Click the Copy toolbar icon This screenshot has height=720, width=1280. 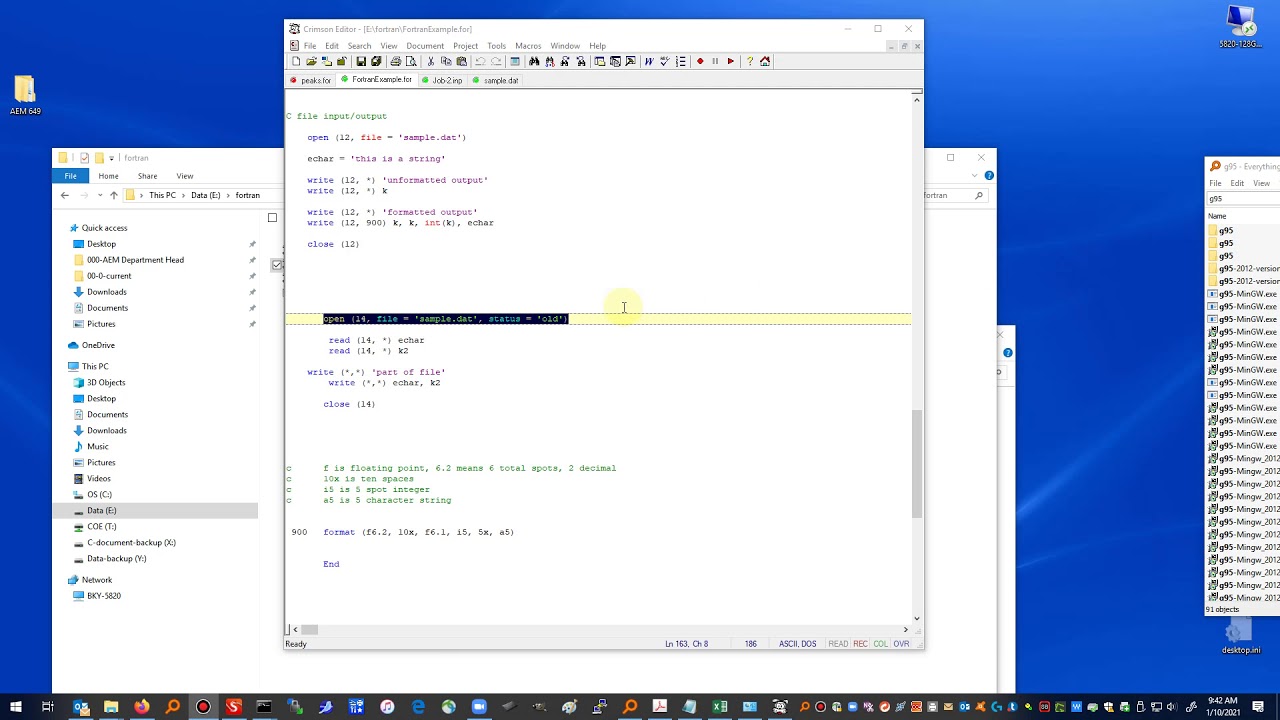(x=446, y=61)
